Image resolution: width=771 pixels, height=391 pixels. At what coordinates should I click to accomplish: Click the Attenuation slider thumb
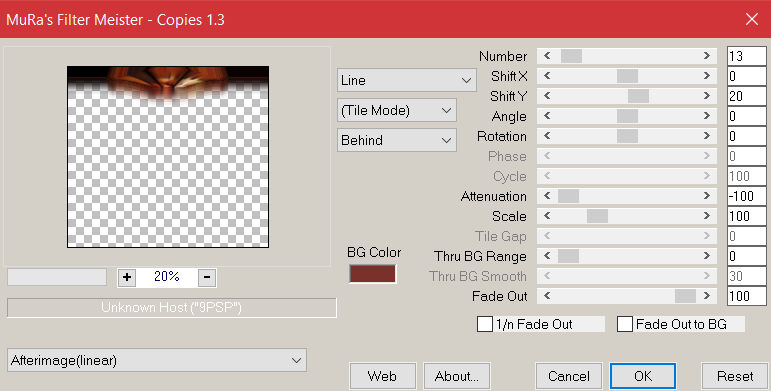[x=568, y=196]
